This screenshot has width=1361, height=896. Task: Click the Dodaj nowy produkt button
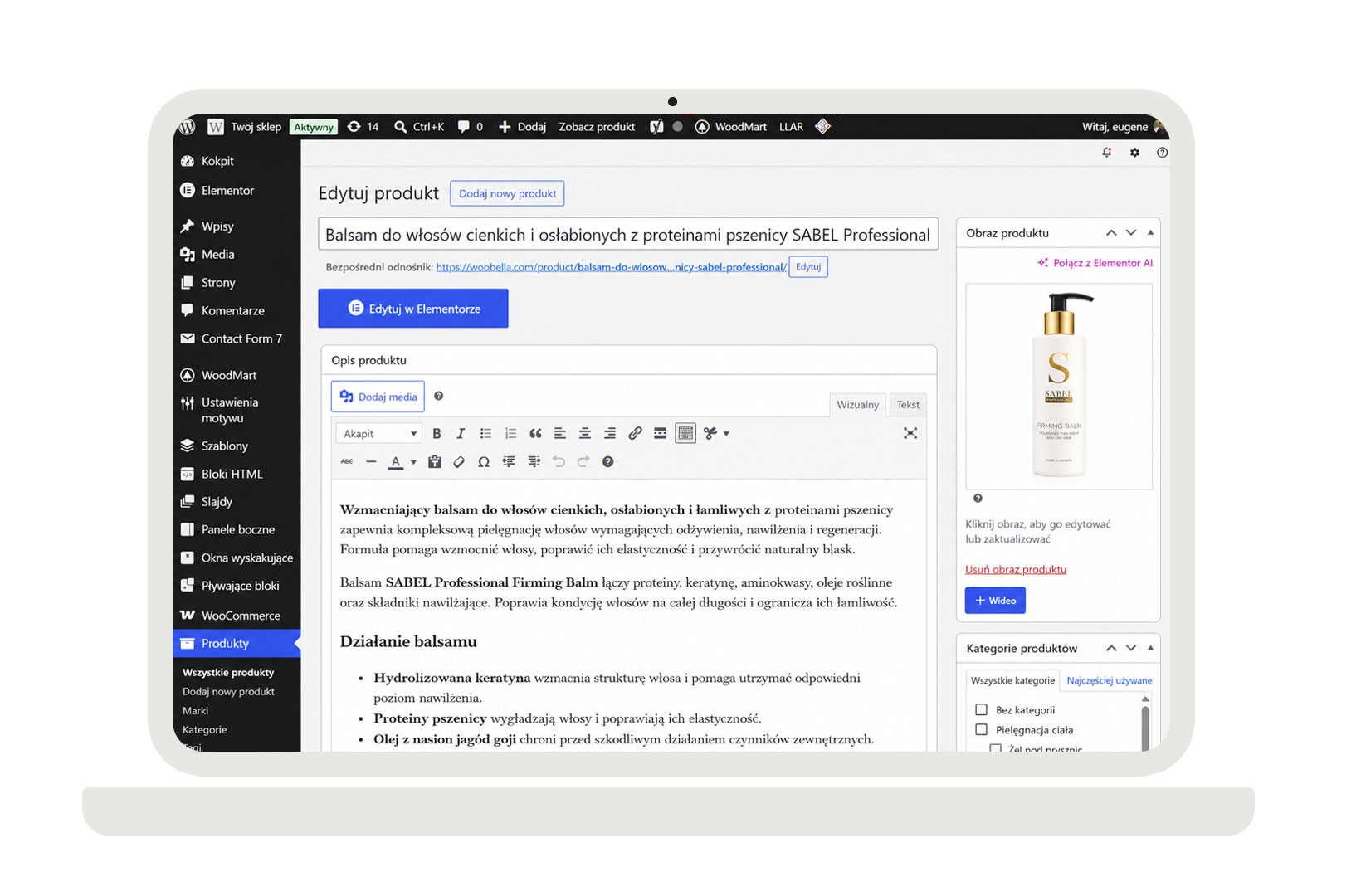click(x=507, y=194)
